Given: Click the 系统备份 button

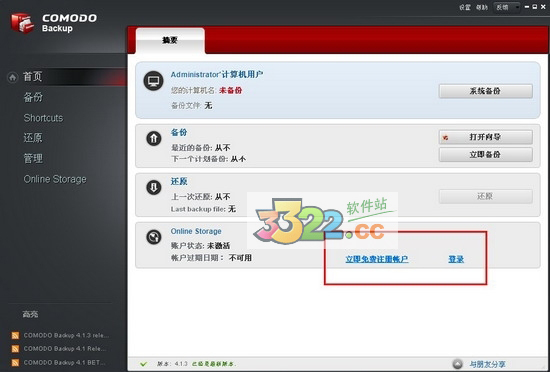Looking at the screenshot, I should pyautogui.click(x=485, y=91).
